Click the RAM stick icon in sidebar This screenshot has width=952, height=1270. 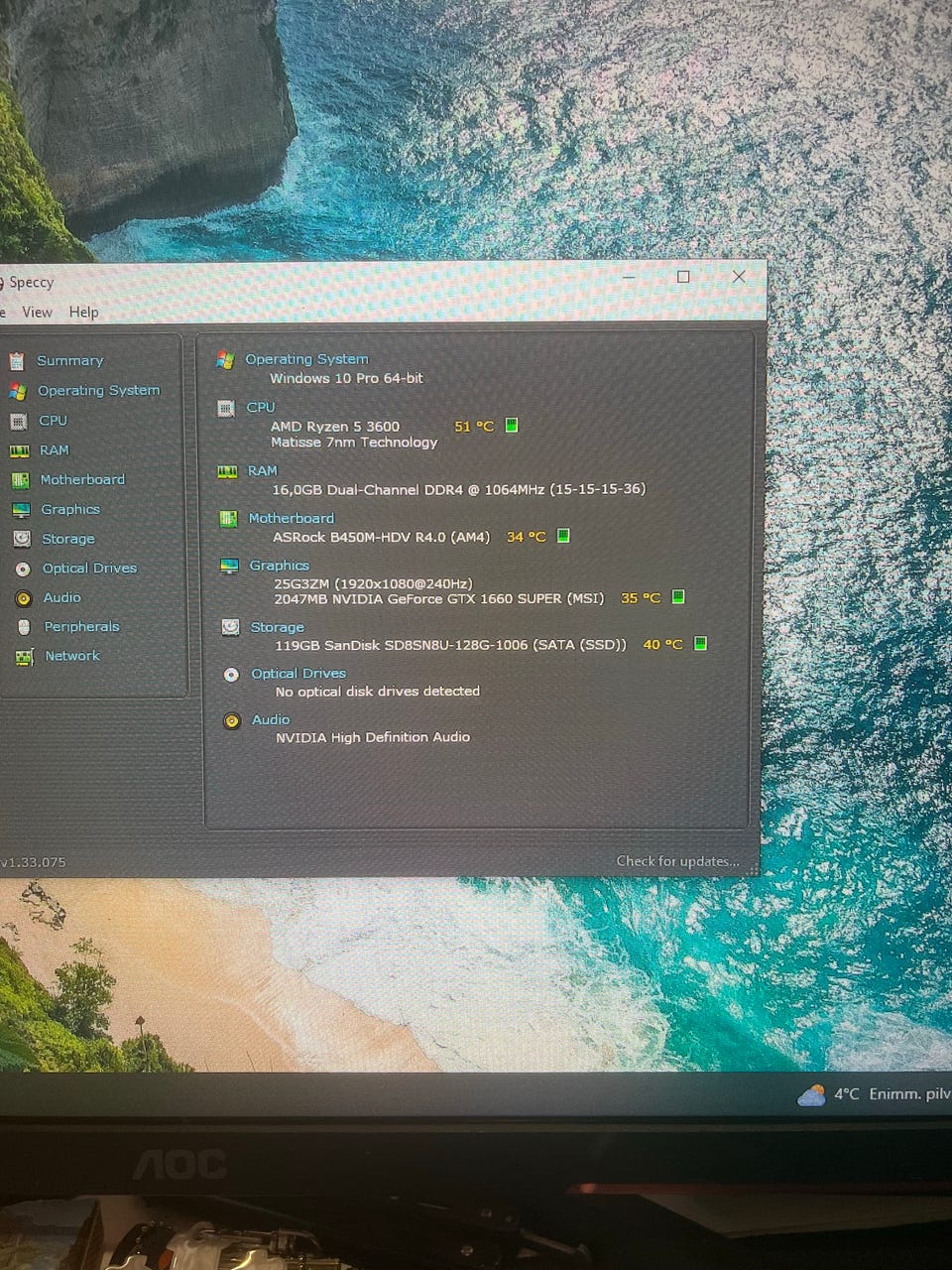19,450
